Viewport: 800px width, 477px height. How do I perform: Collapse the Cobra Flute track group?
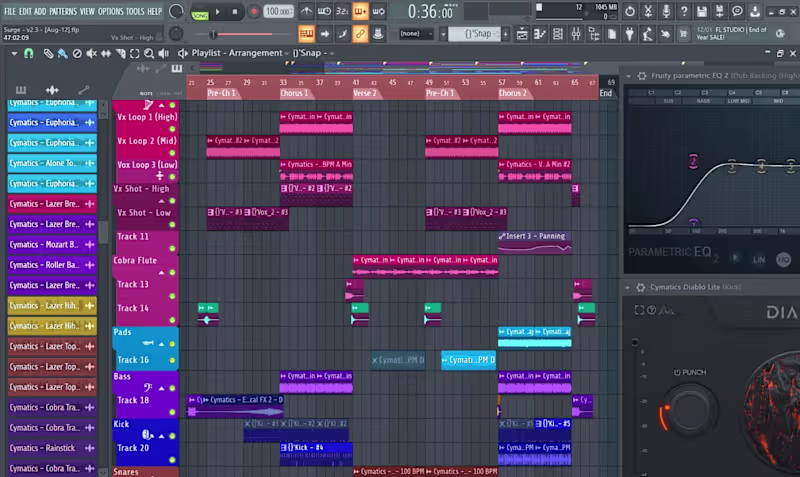[162, 272]
